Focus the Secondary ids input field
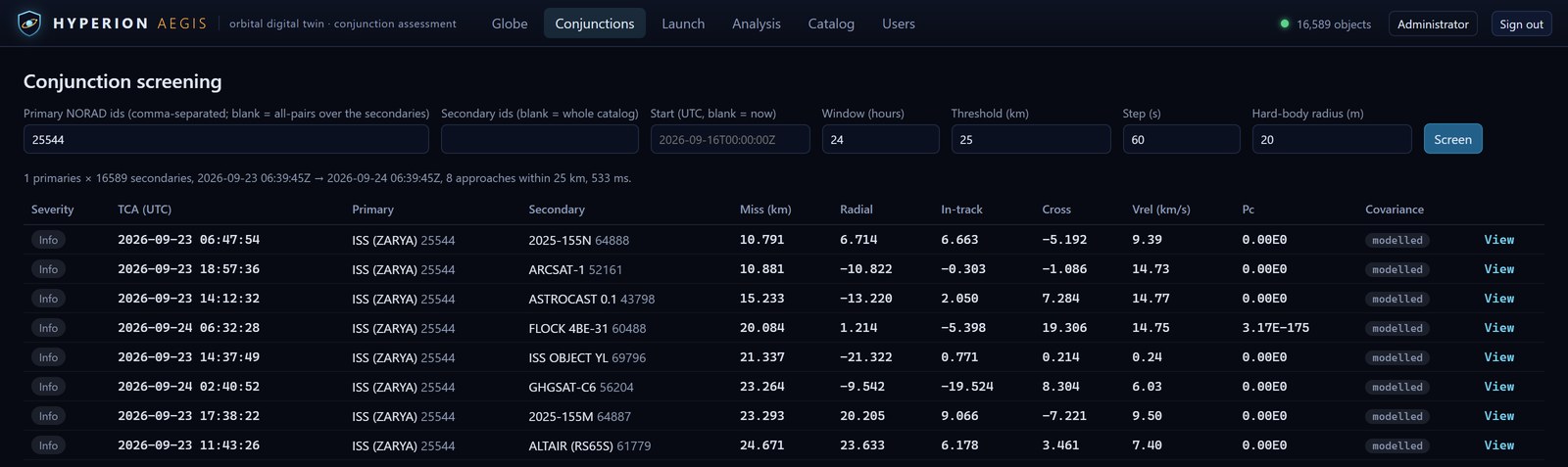1568x467 pixels. (x=540, y=139)
